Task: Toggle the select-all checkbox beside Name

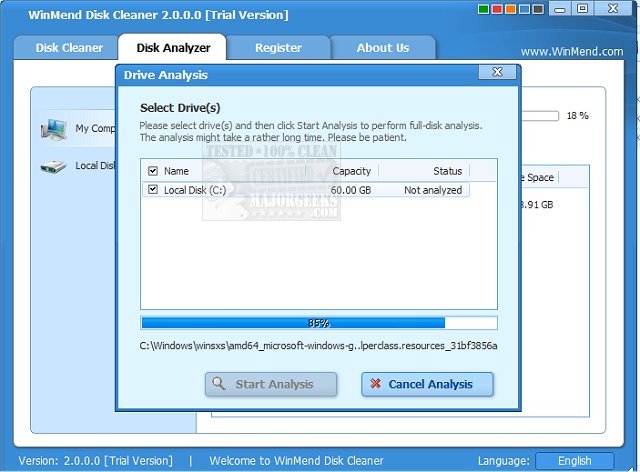Action: (x=153, y=171)
